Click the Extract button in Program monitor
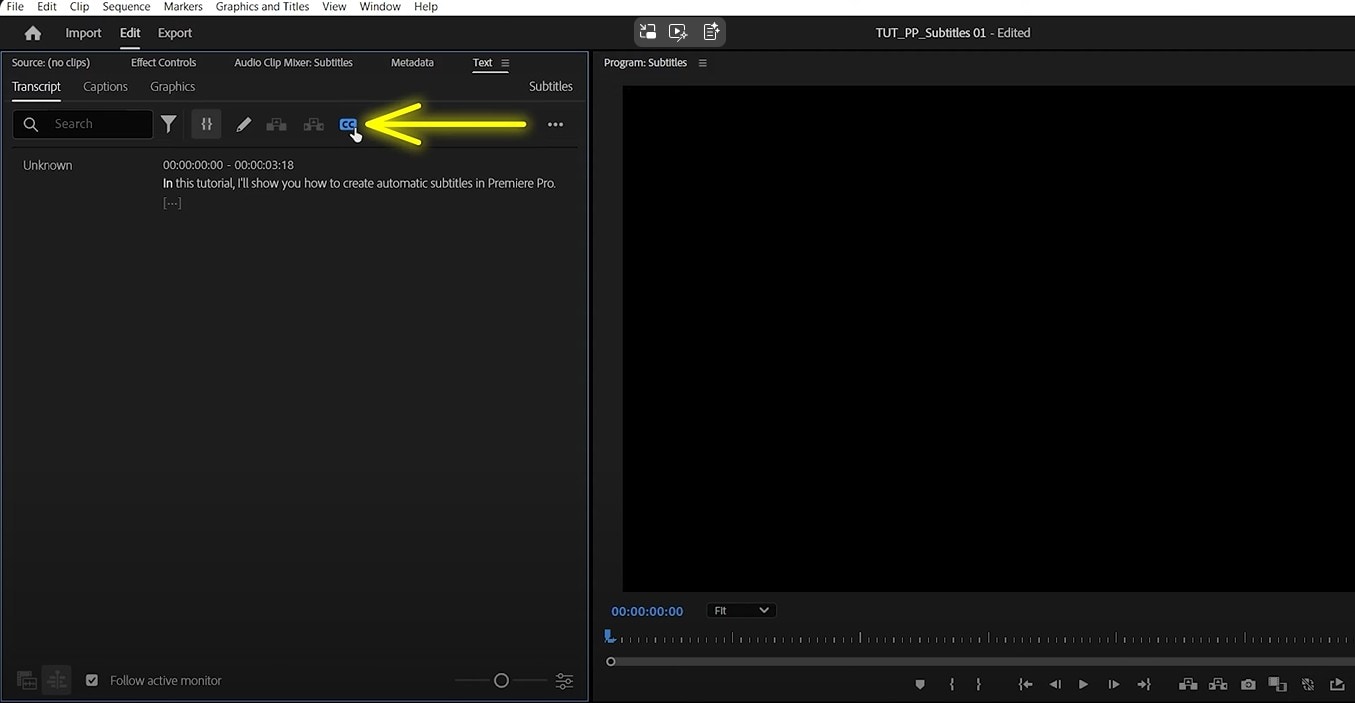 pos(1218,684)
